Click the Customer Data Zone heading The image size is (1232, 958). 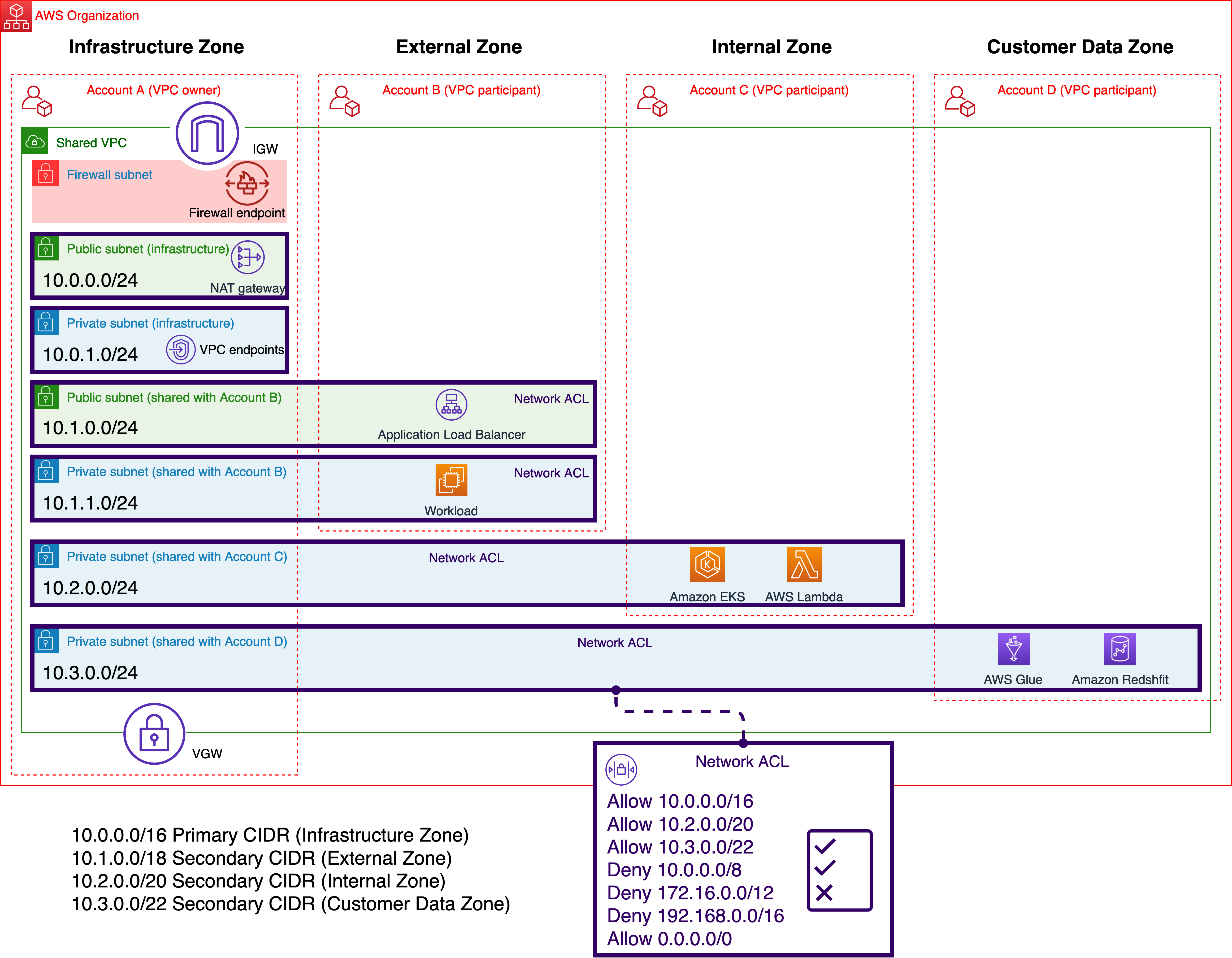pyautogui.click(x=1080, y=47)
